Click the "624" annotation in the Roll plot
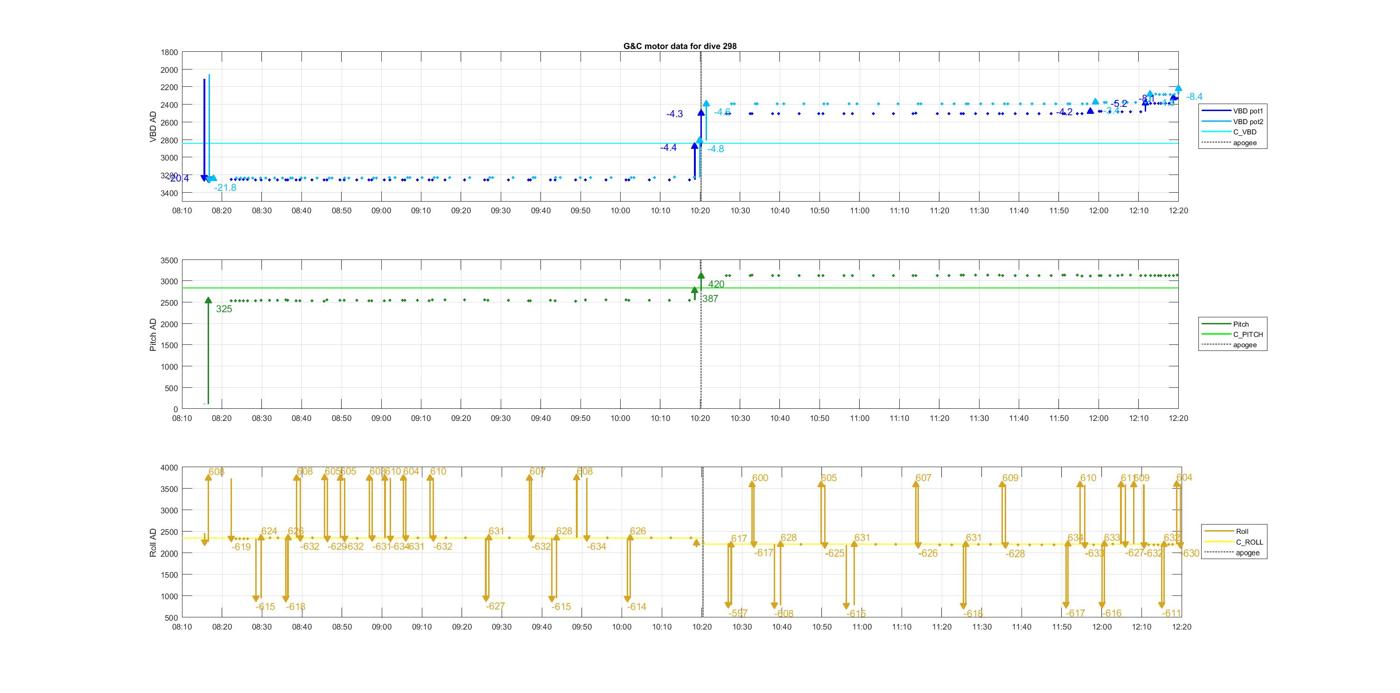Screen dimensions: 1400x693 tap(269, 532)
